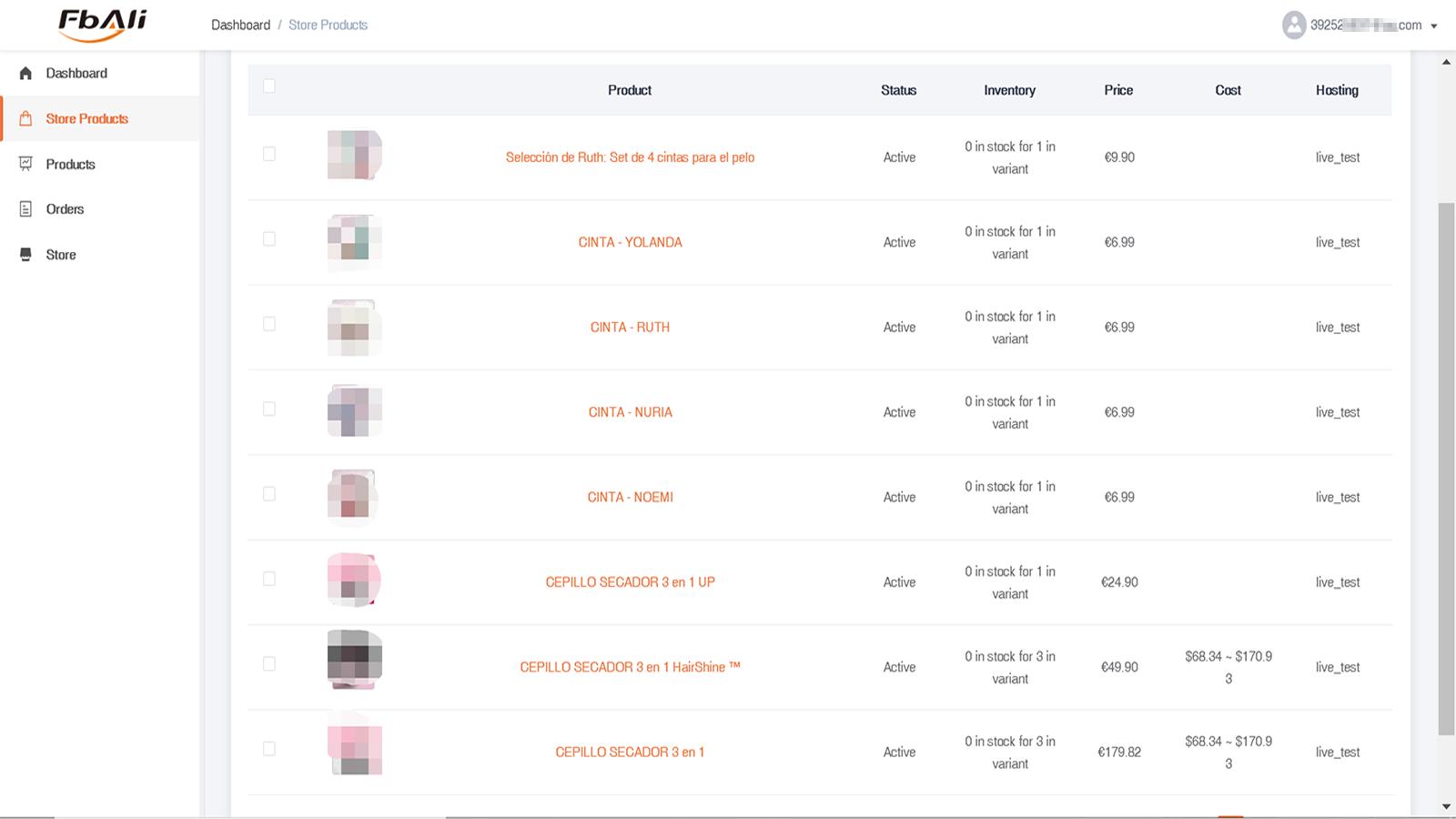Image resolution: width=1456 pixels, height=819 pixels.
Task: Click the Store Products bag icon
Action: (25, 118)
